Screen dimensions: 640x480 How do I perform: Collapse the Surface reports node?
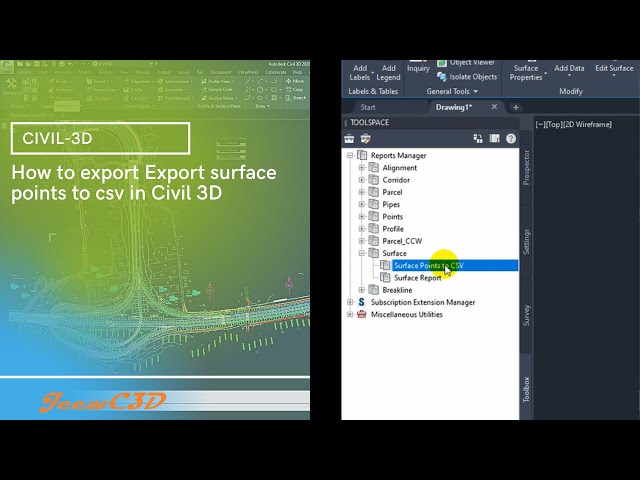pyautogui.click(x=362, y=253)
